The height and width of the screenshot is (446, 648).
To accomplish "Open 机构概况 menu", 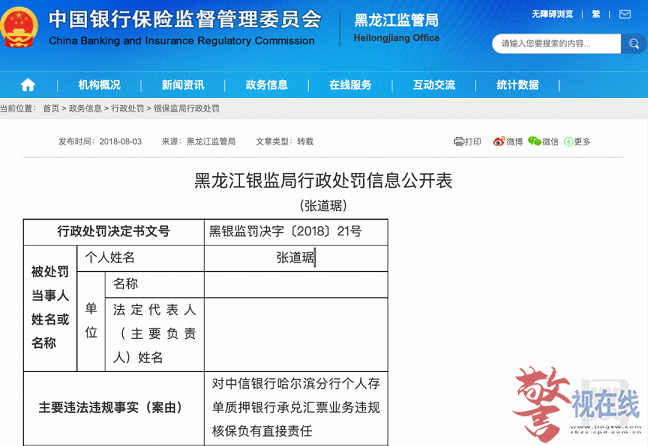I will tap(99, 85).
